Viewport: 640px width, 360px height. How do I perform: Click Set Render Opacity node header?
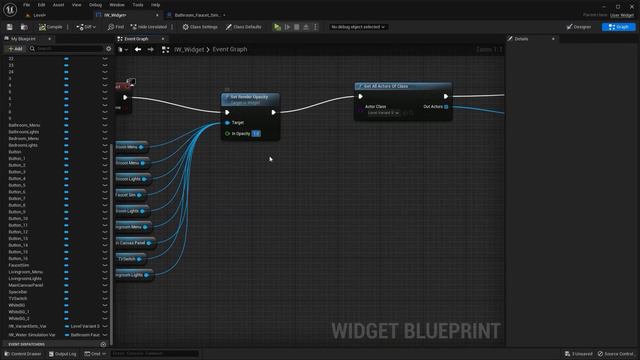tap(250, 99)
